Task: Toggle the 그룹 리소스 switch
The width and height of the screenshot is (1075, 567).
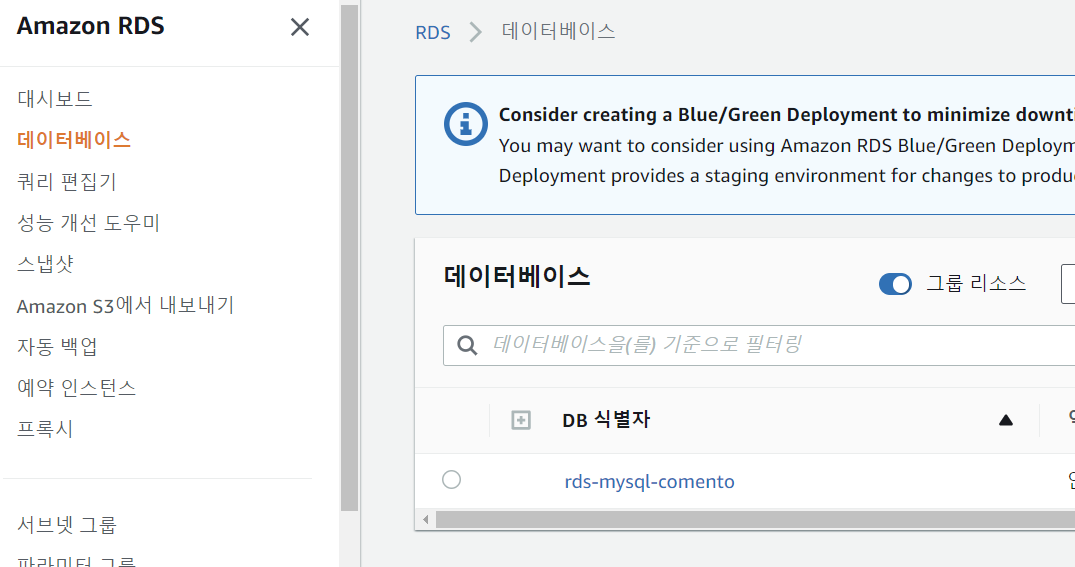Action: pos(895,284)
